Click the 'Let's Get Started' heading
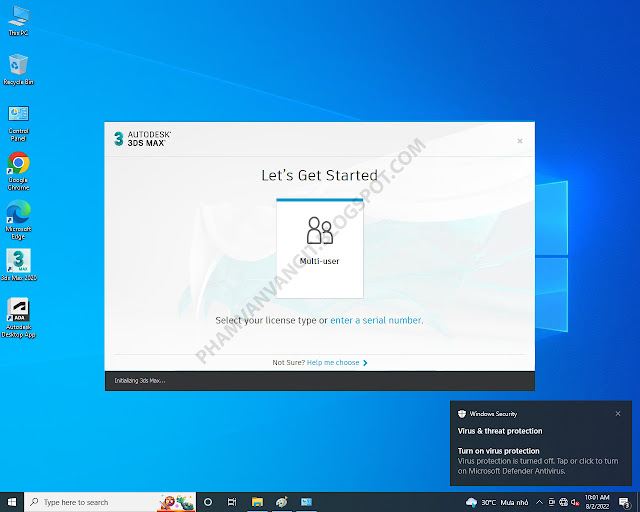This screenshot has width=640, height=512. pyautogui.click(x=320, y=175)
